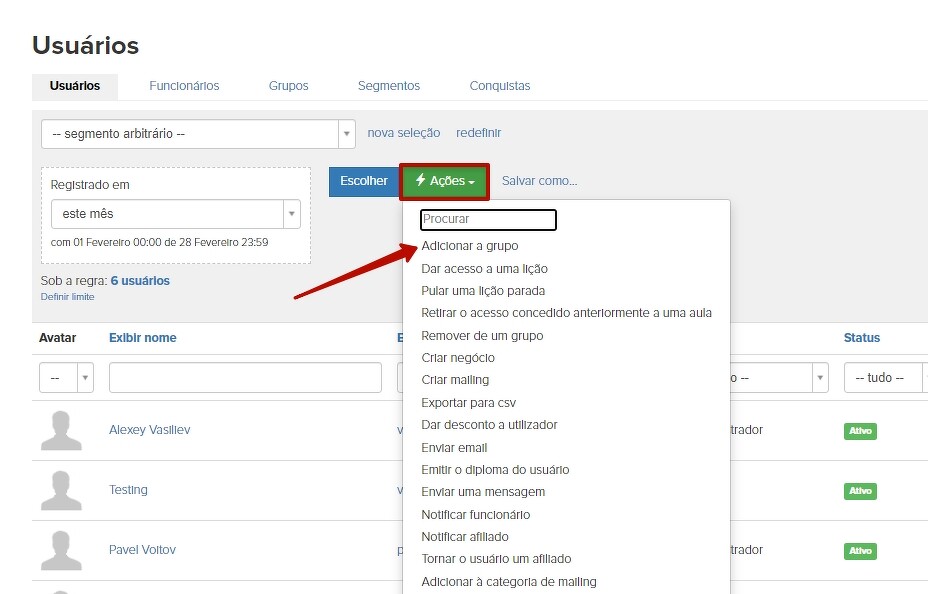Screen dimensions: 928x594
Task: Click the Ativo status badge for Testing
Action: 859,491
